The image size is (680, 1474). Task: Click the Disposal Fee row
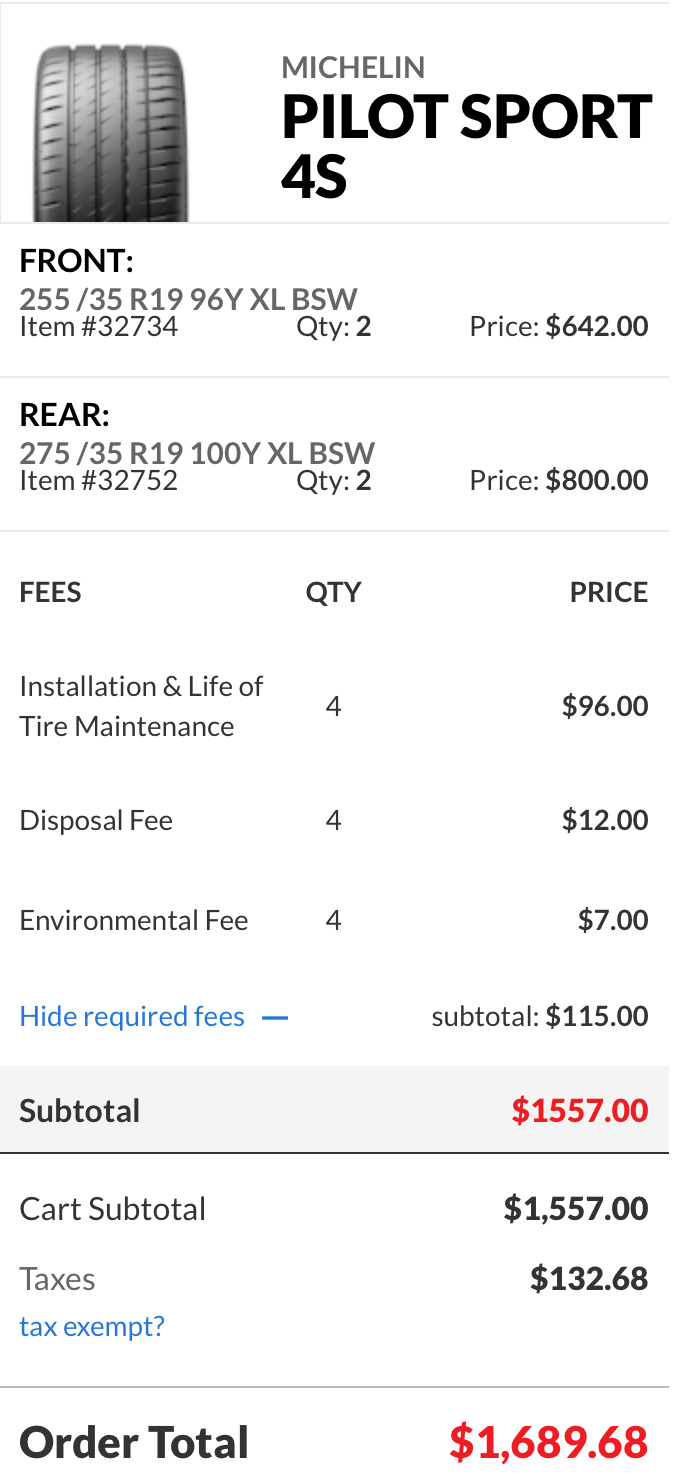click(x=96, y=820)
